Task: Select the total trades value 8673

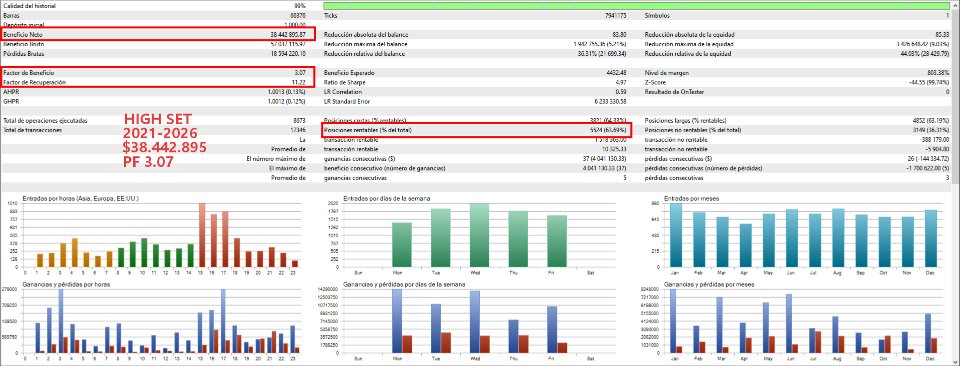Action: 300,121
